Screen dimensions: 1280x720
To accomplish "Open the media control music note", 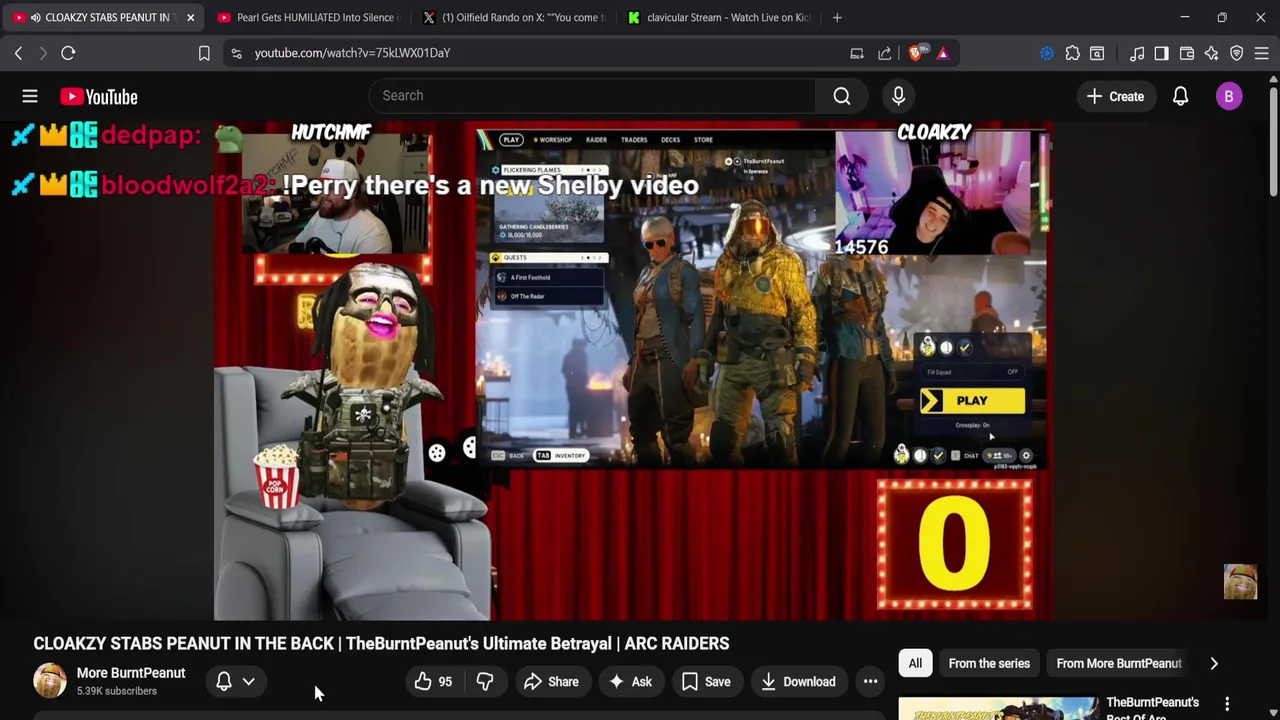I will tap(1137, 53).
